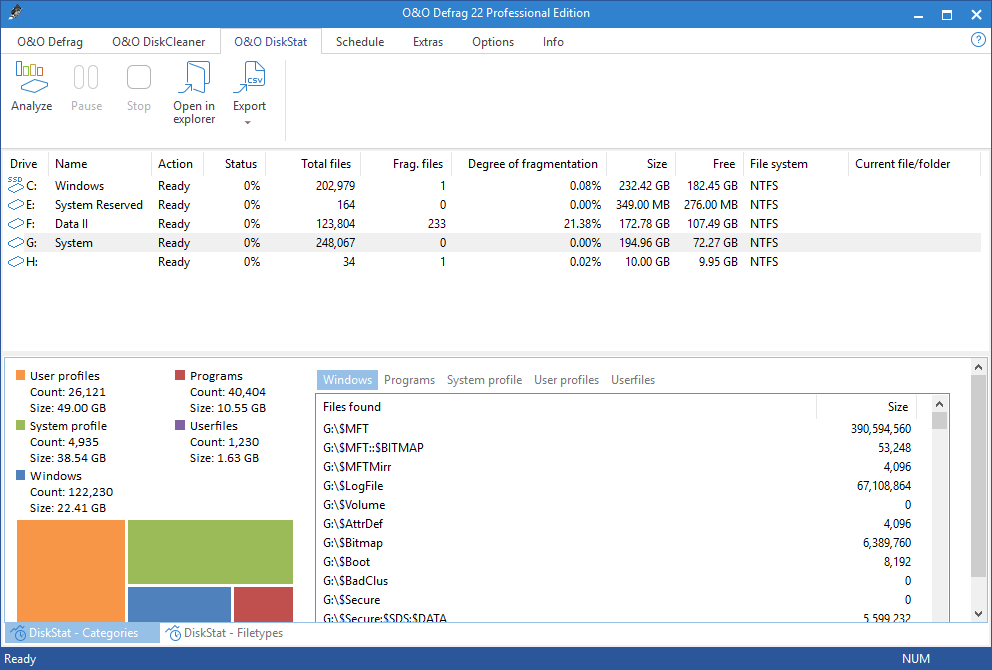Open the Info tab
Image resolution: width=992 pixels, height=670 pixels.
click(x=553, y=42)
